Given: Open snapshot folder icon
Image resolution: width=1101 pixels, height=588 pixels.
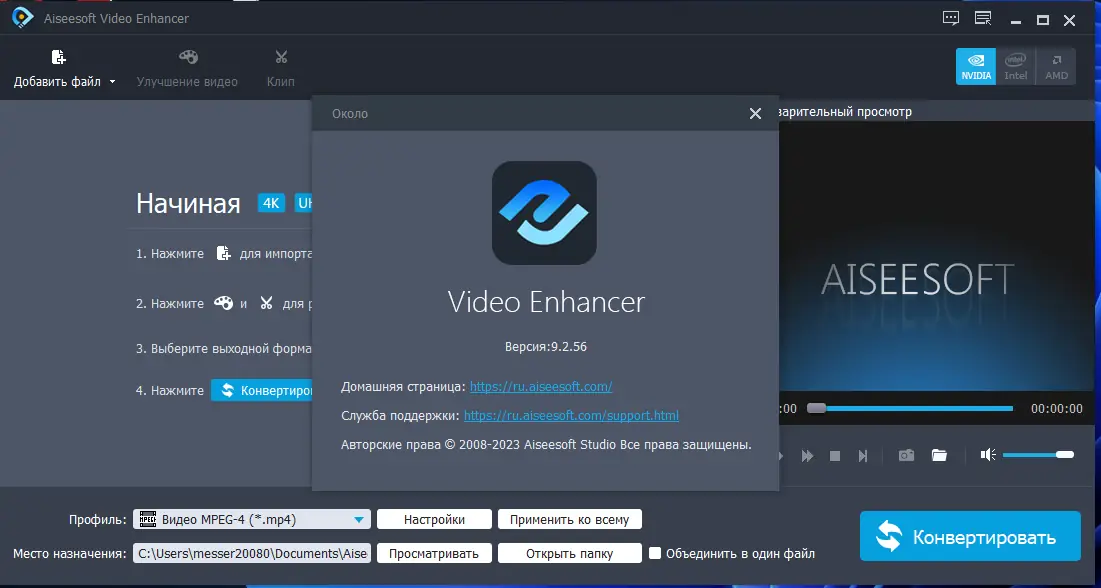Looking at the screenshot, I should (940, 455).
